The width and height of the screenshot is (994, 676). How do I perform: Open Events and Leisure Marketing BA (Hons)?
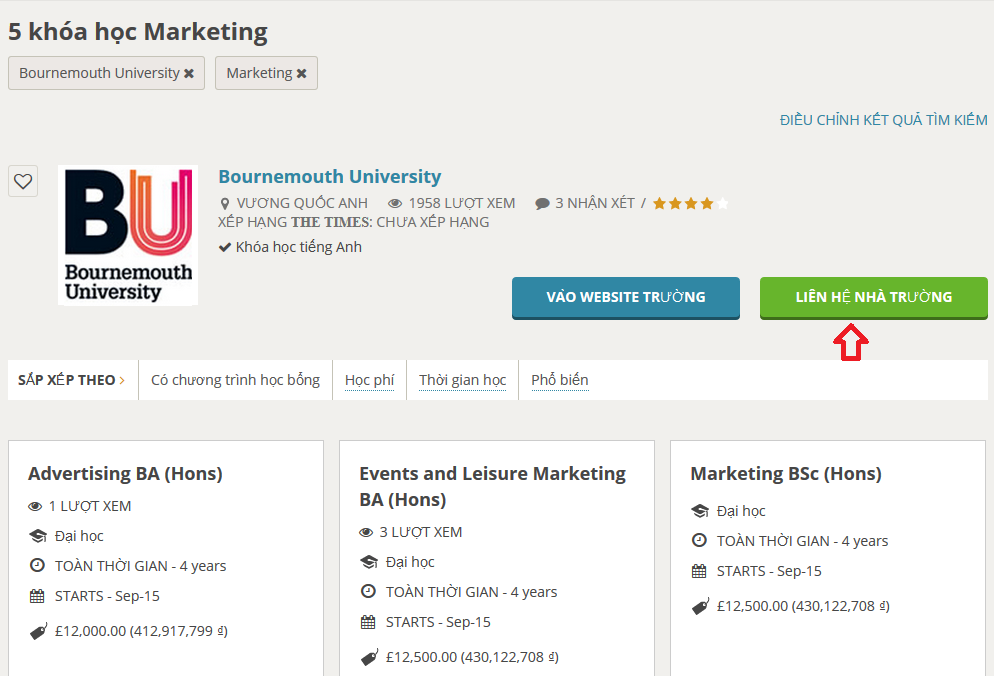tap(493, 486)
